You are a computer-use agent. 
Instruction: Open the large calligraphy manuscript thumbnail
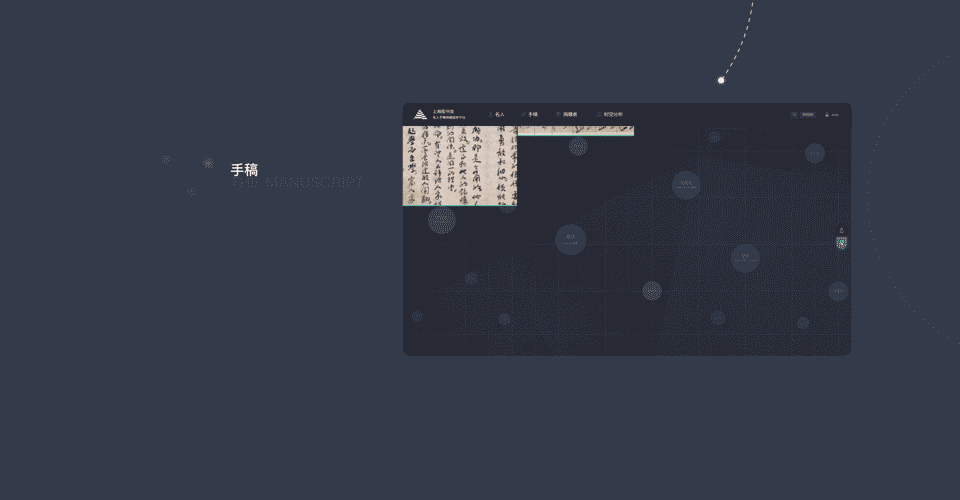click(460, 166)
